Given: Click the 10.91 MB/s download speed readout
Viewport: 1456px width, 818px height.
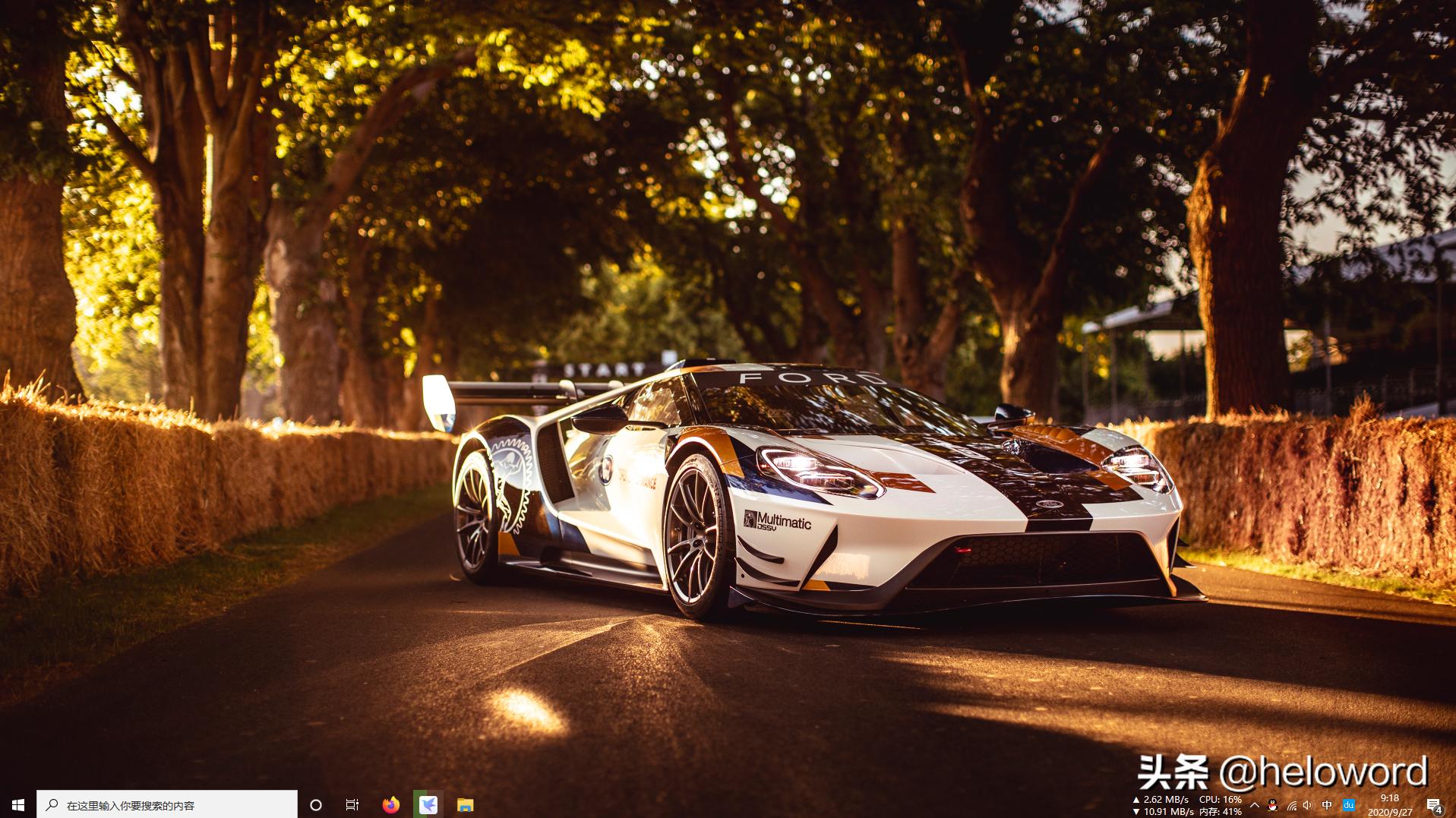Looking at the screenshot, I should [1163, 811].
